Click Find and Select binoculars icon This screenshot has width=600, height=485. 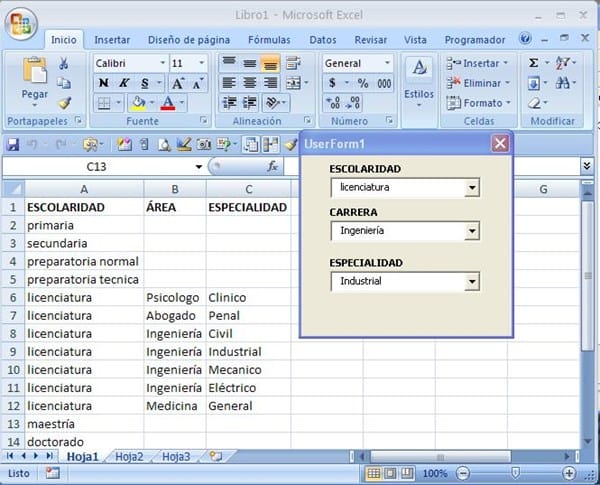pos(562,83)
